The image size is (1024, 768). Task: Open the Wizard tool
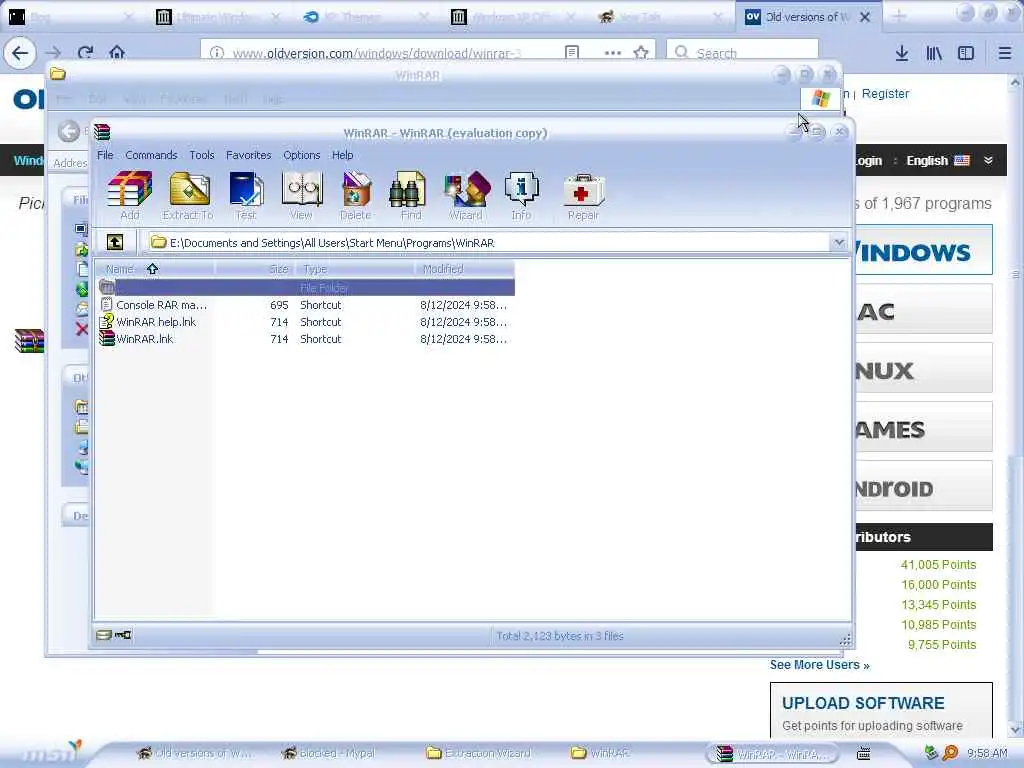click(x=466, y=195)
